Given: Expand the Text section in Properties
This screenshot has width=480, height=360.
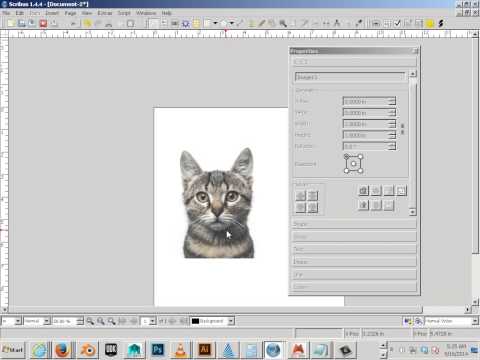Looking at the screenshot, I should [354, 249].
